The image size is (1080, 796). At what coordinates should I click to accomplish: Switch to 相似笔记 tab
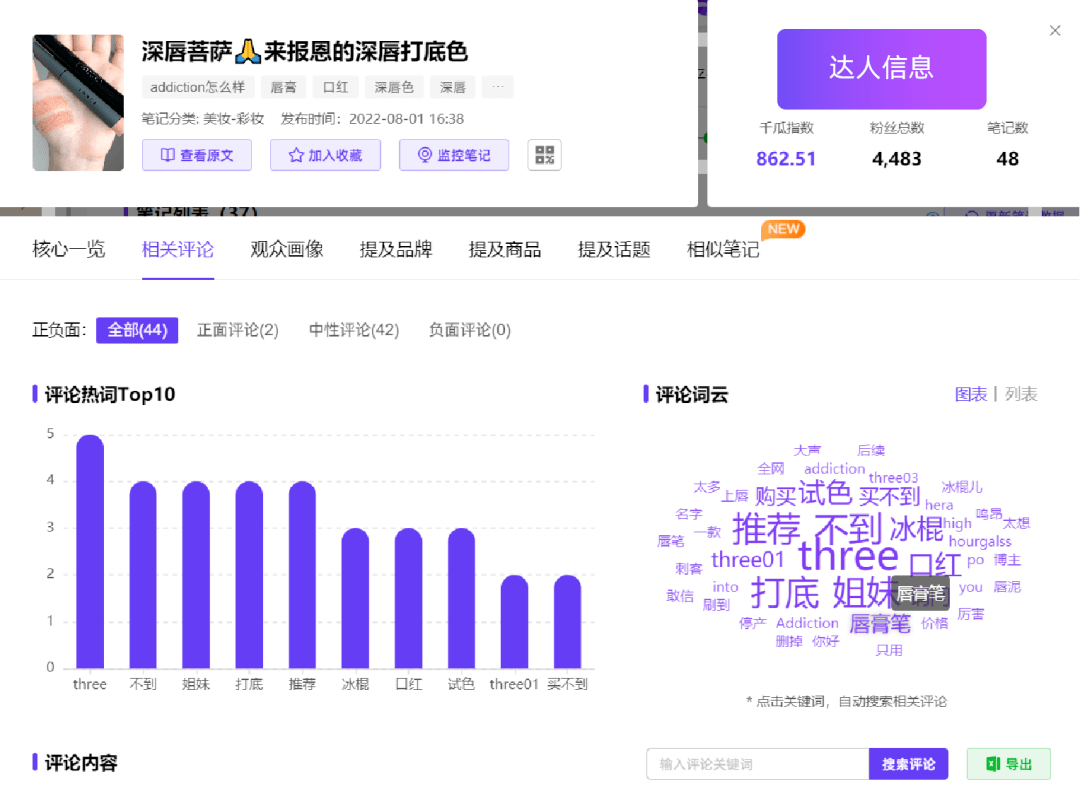click(723, 249)
